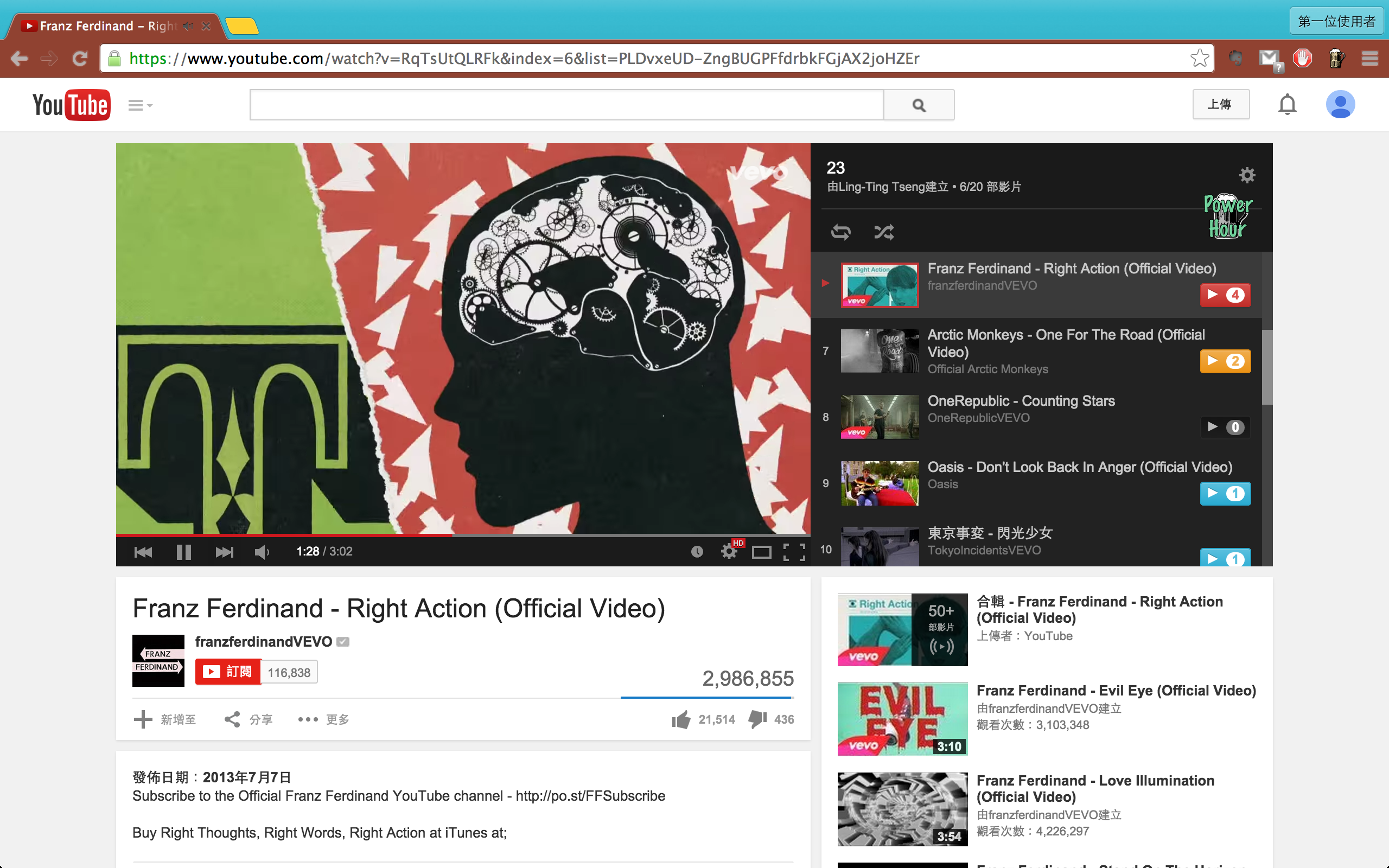Screen dimensions: 1389x868
Task: Click the thumbs up like icon
Action: (681, 719)
